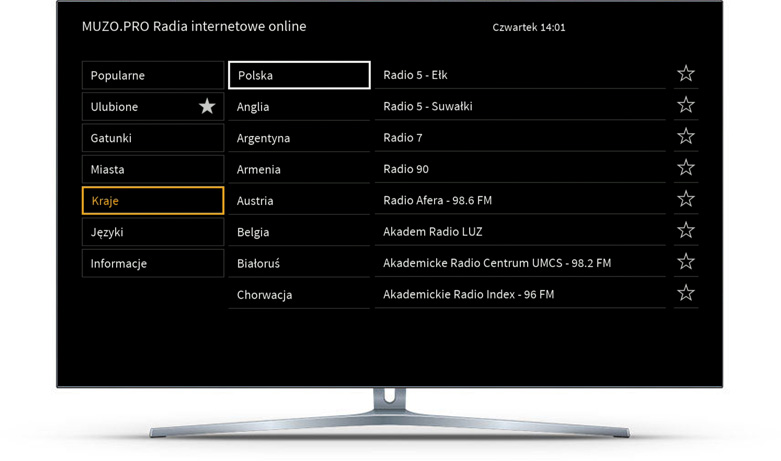The image size is (781, 461).
Task: Pick Argentyna in the country list
Action: click(x=299, y=138)
